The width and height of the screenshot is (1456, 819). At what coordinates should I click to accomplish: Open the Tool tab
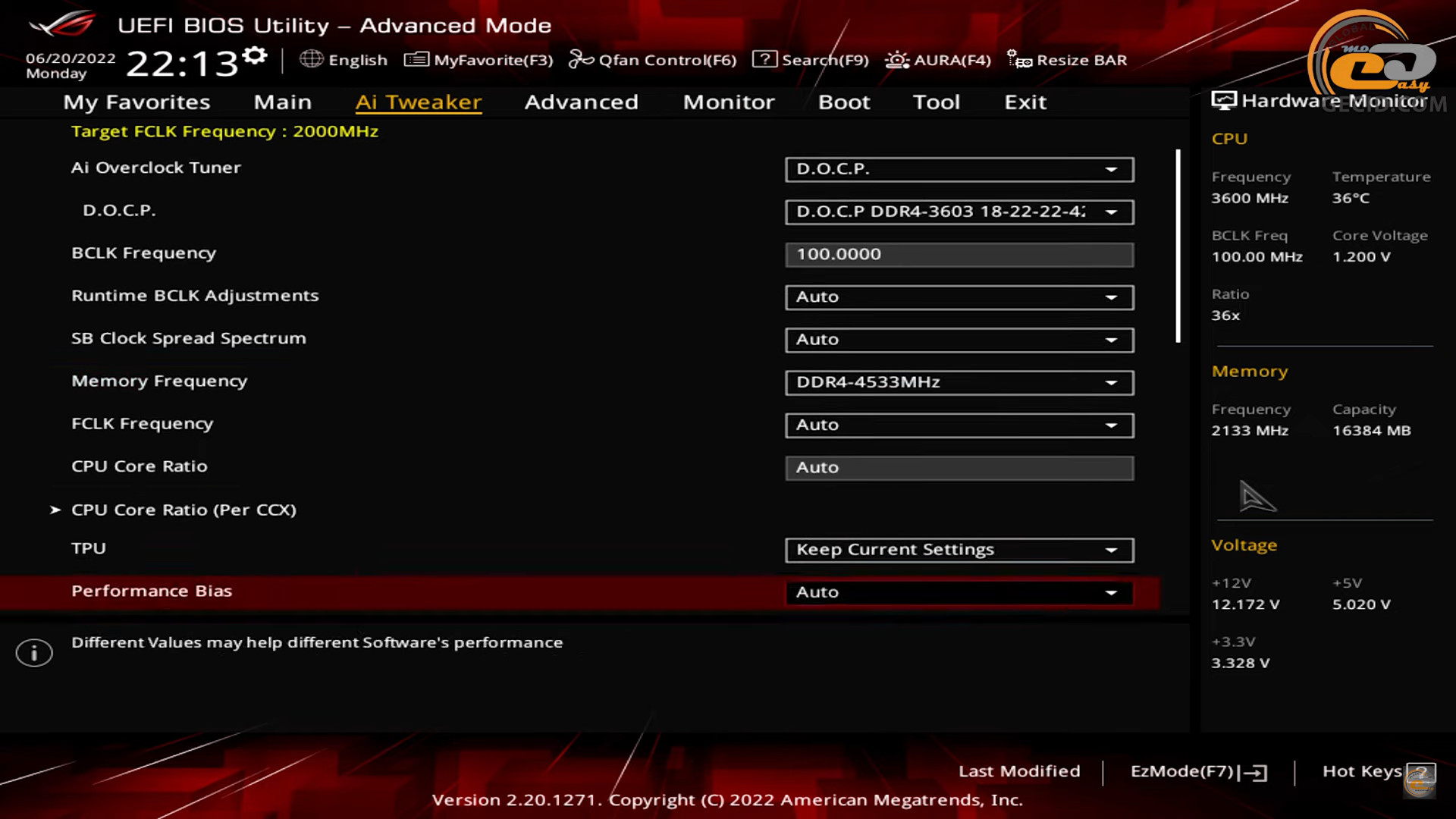coord(937,102)
